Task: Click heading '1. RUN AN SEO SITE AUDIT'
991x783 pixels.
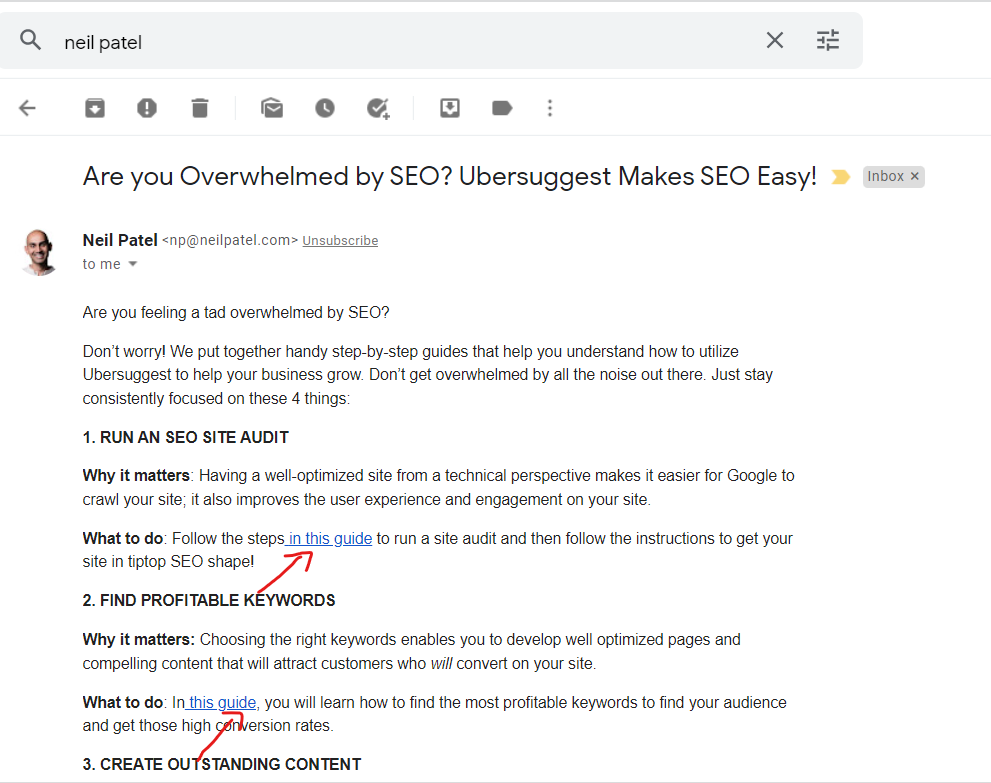Action: (186, 437)
